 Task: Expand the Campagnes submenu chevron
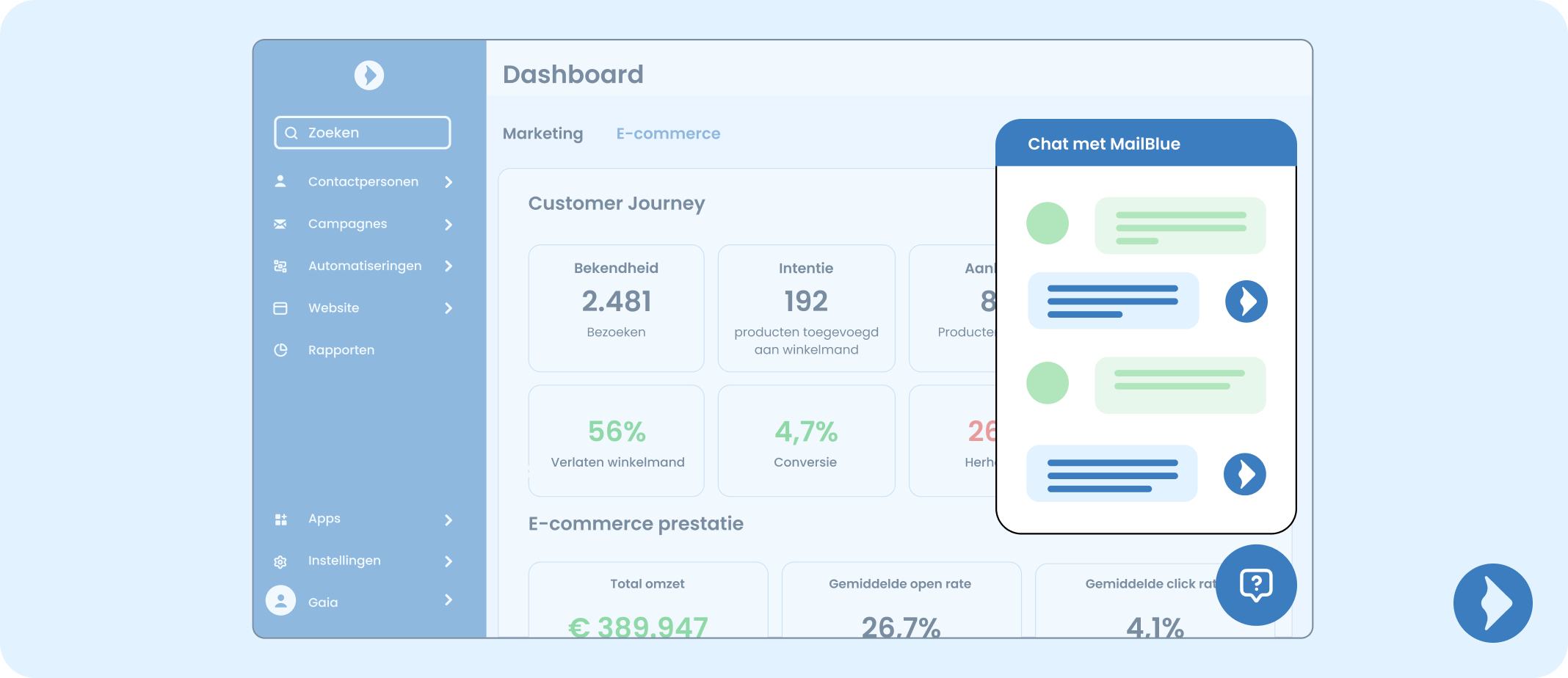pos(449,225)
